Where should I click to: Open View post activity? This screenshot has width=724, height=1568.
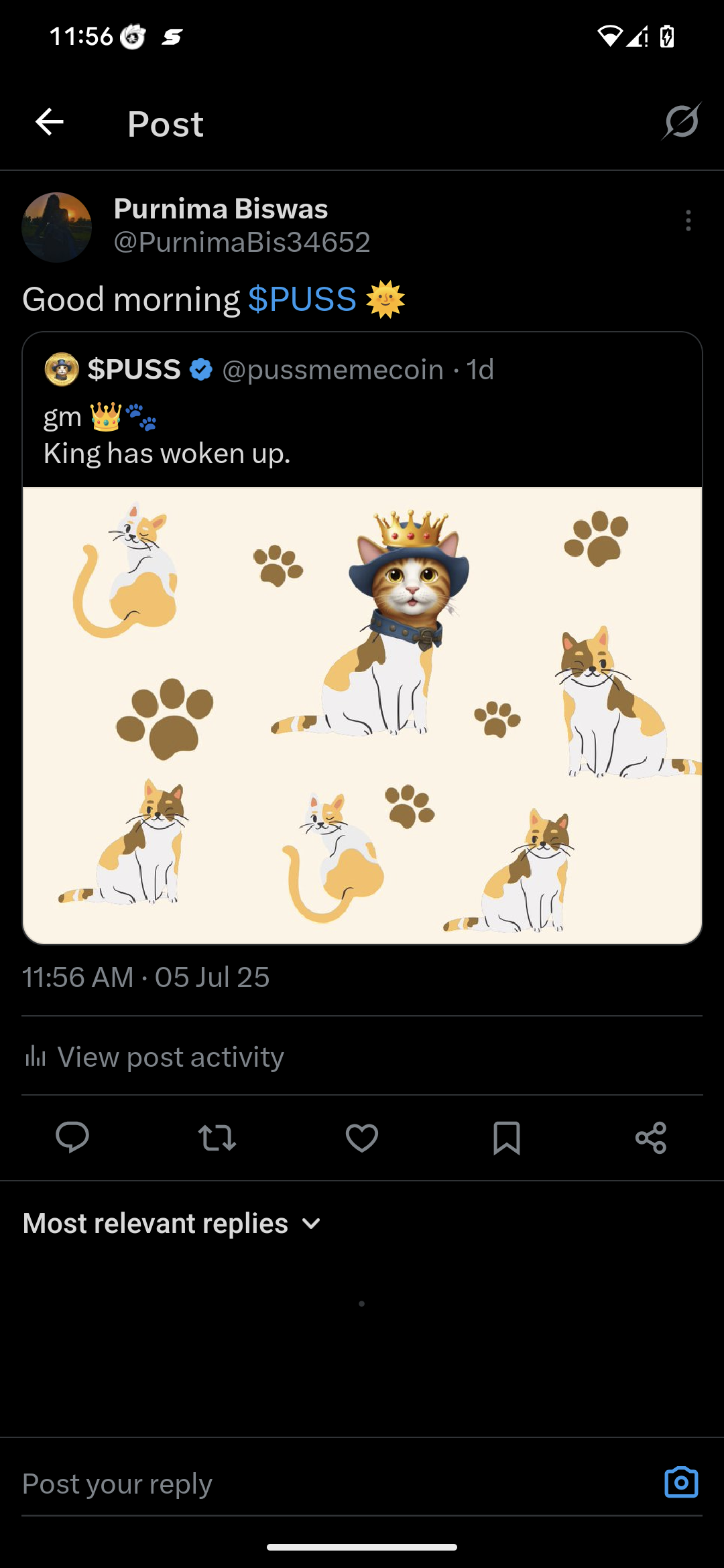point(154,1057)
